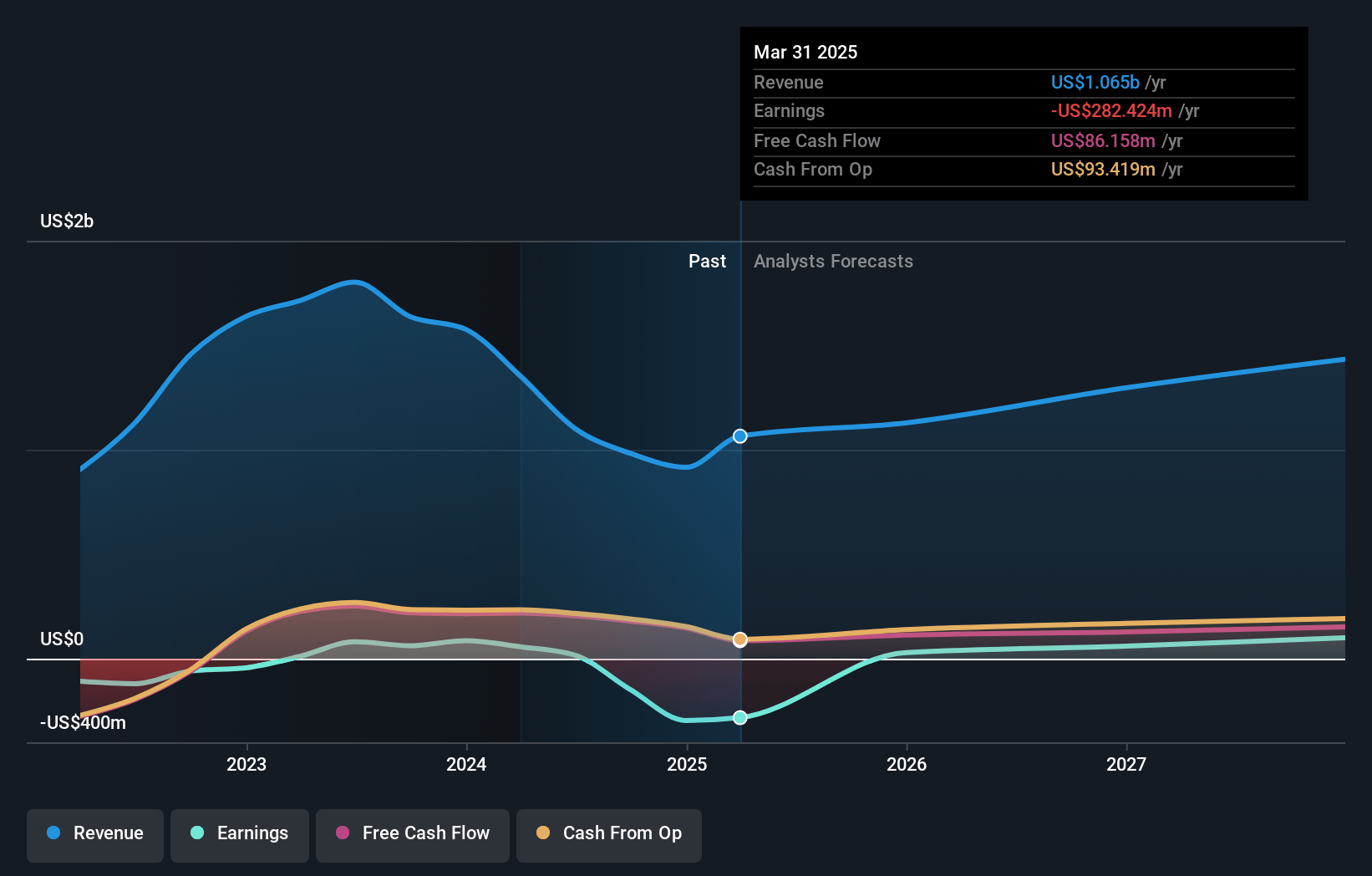1372x876 pixels.
Task: Click the US$93.419m cash from op value
Action: (1103, 169)
